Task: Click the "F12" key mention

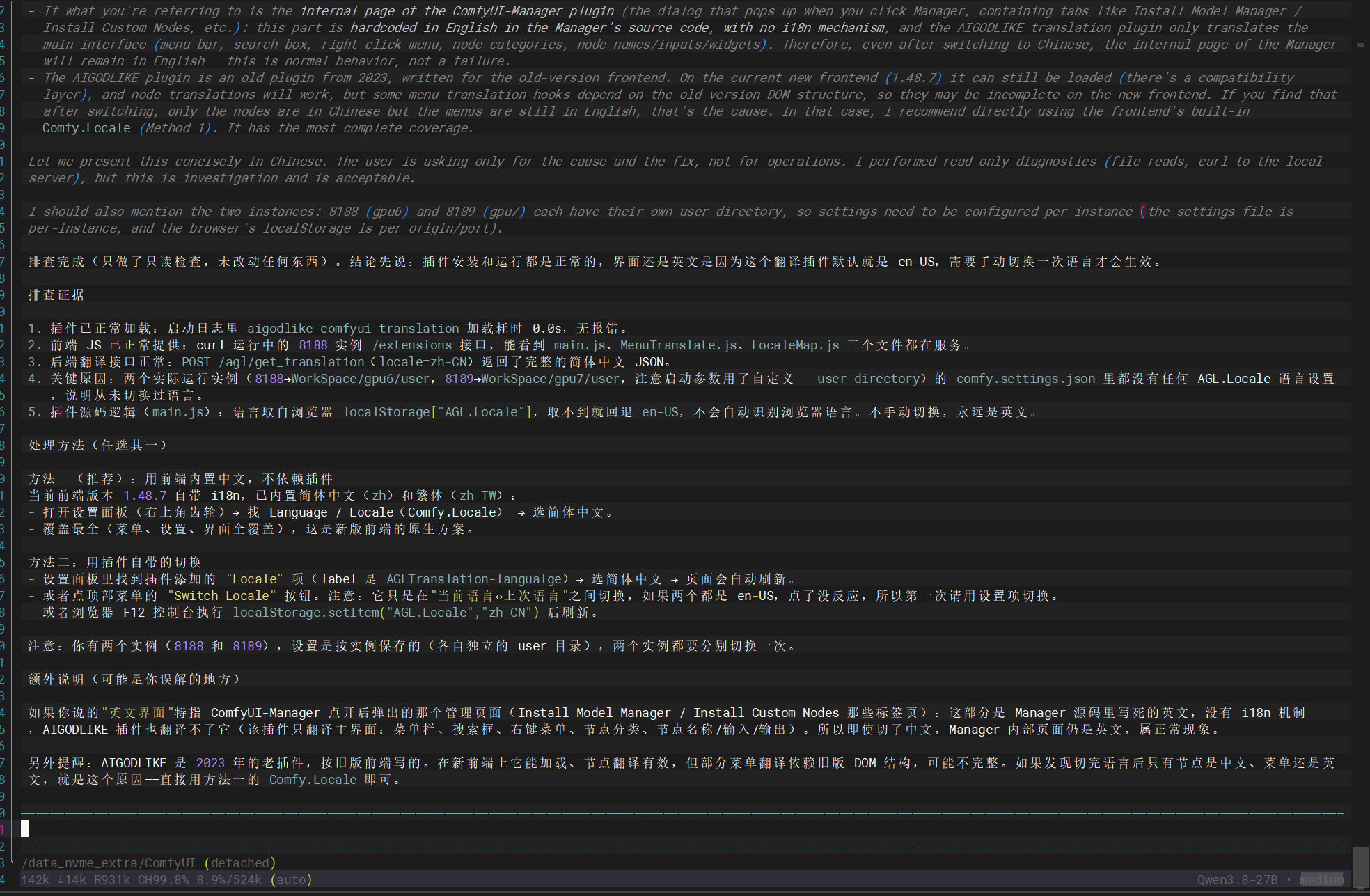Action: tap(134, 613)
